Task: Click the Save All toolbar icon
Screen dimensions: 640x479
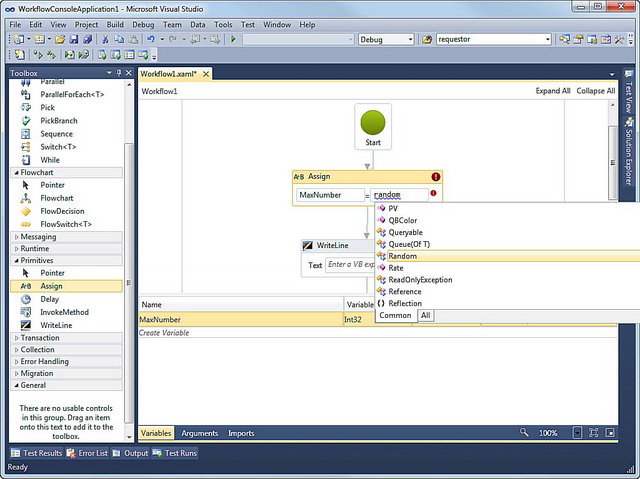Action: [x=87, y=40]
